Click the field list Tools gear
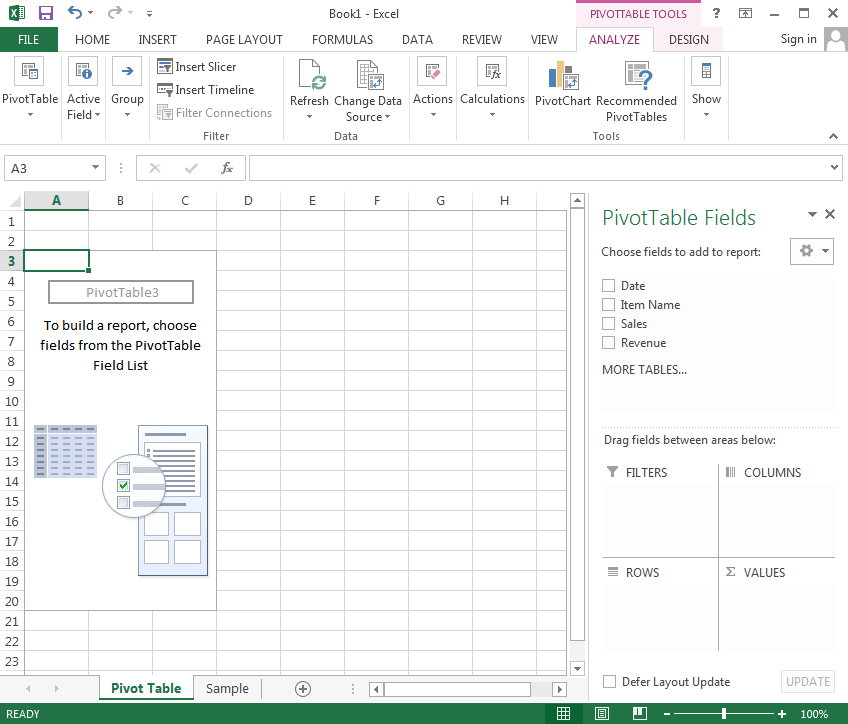Screen dimensions: 848x724 click(806, 251)
